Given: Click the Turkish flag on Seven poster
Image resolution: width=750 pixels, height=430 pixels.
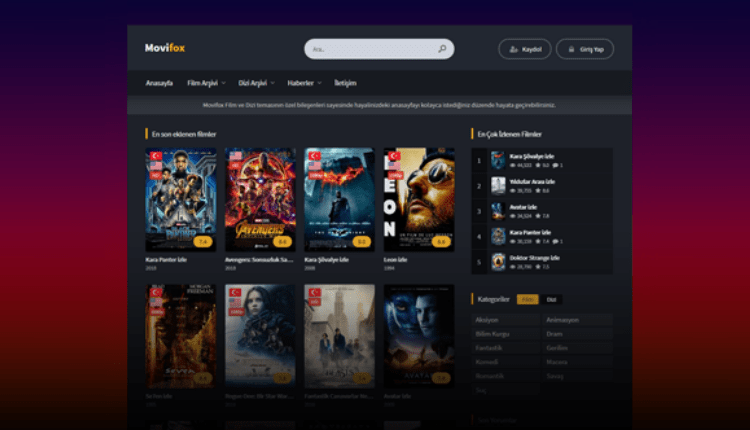Looking at the screenshot, I should [156, 293].
